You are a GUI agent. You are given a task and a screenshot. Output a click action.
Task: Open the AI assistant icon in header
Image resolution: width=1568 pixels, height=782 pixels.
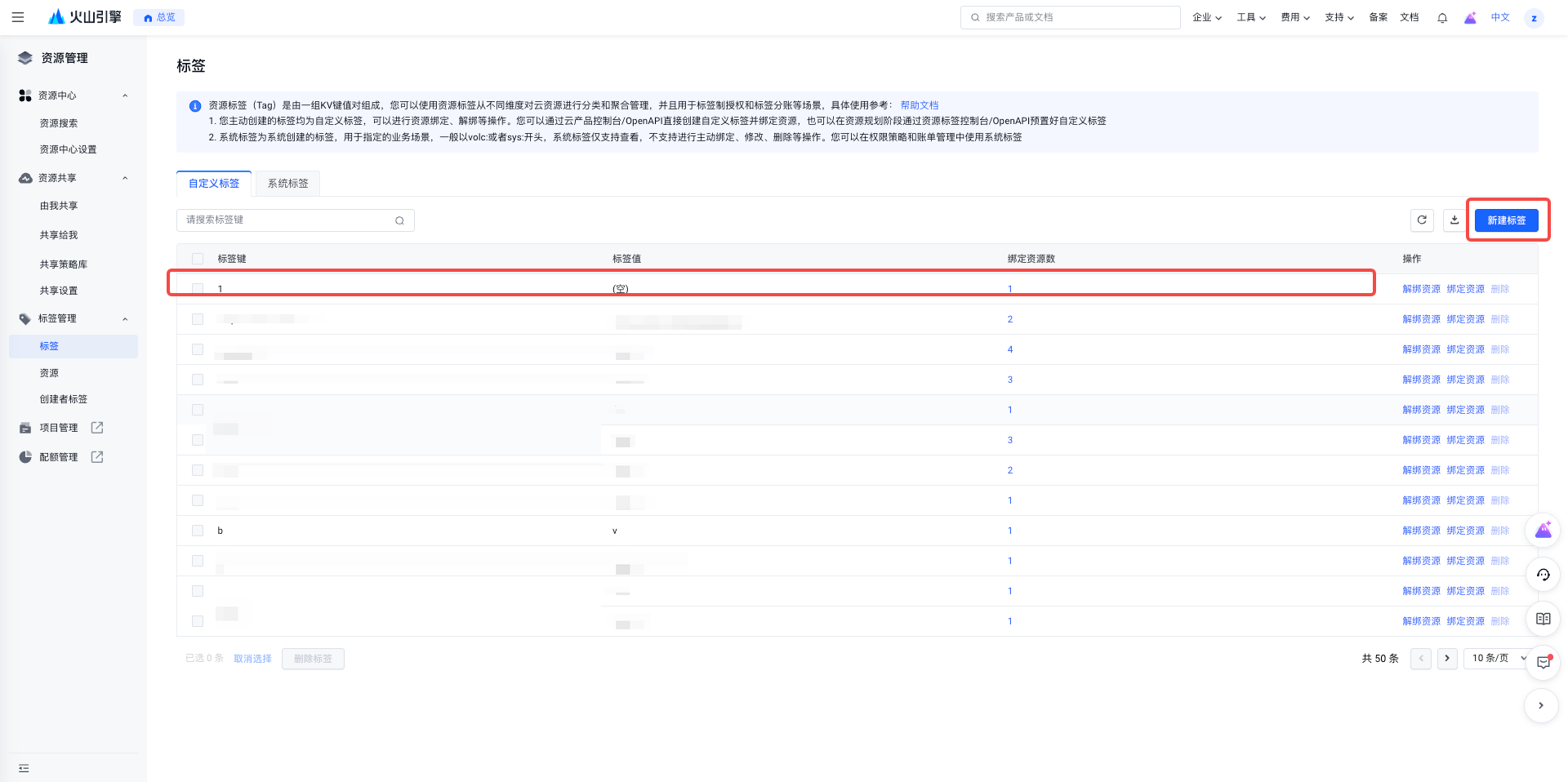(x=1470, y=17)
